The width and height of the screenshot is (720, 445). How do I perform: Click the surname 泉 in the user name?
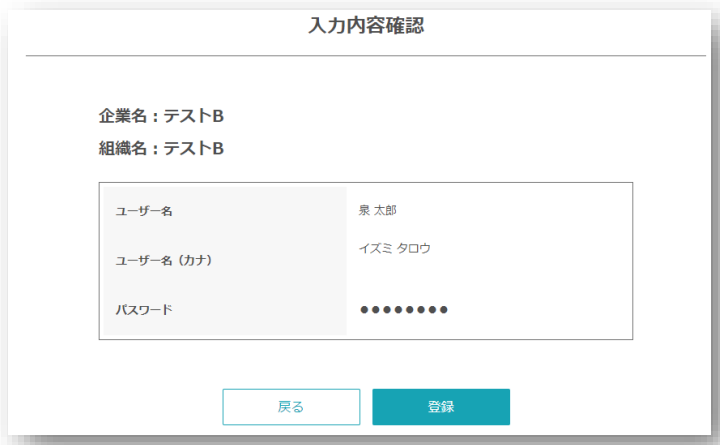pos(365,210)
